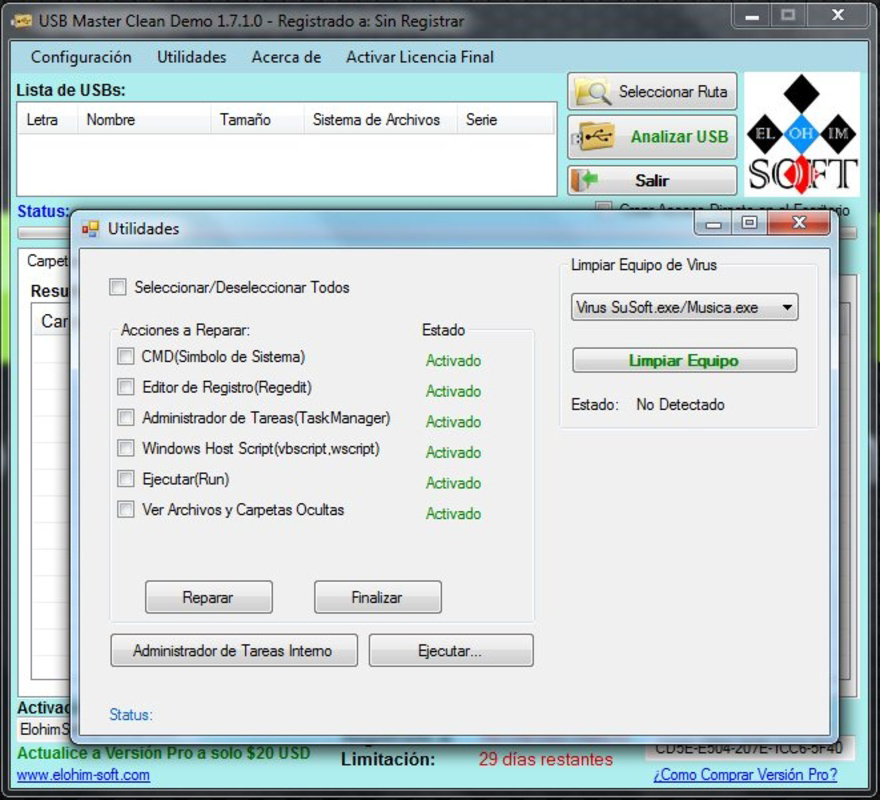This screenshot has width=880, height=800.
Task: Click the Utilidades window title icon
Action: coord(90,229)
